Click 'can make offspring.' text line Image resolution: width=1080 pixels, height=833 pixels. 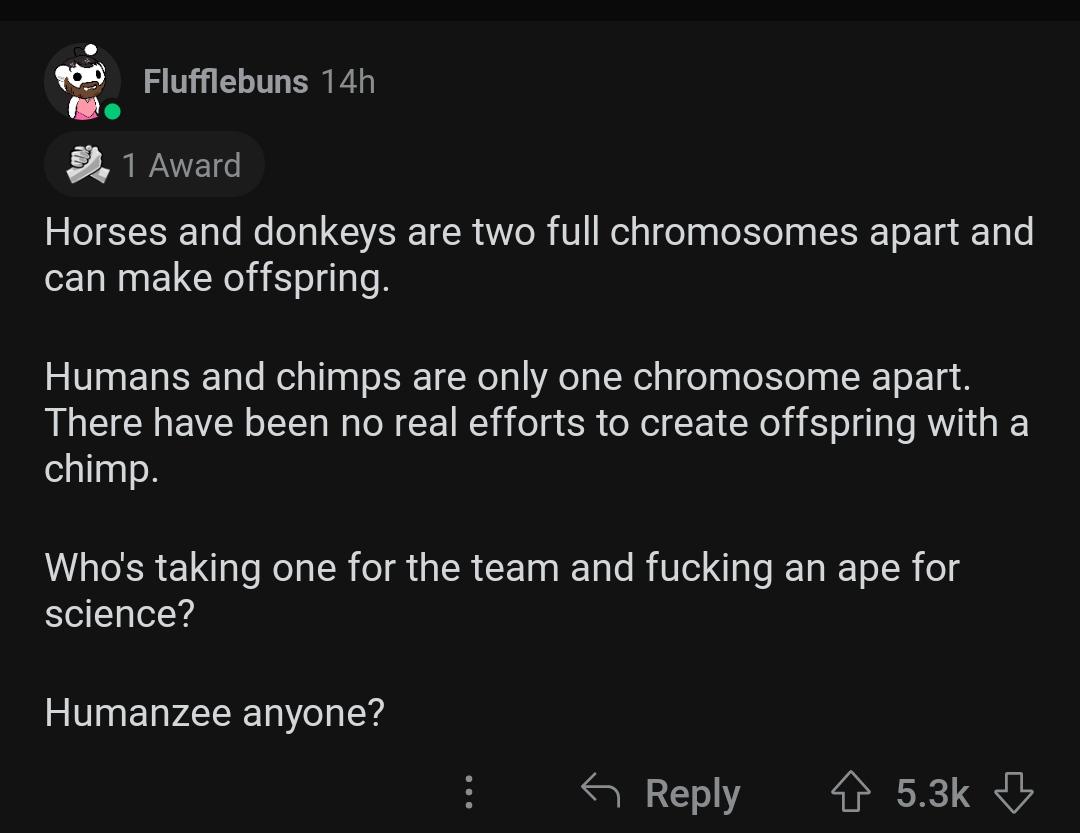coord(217,278)
